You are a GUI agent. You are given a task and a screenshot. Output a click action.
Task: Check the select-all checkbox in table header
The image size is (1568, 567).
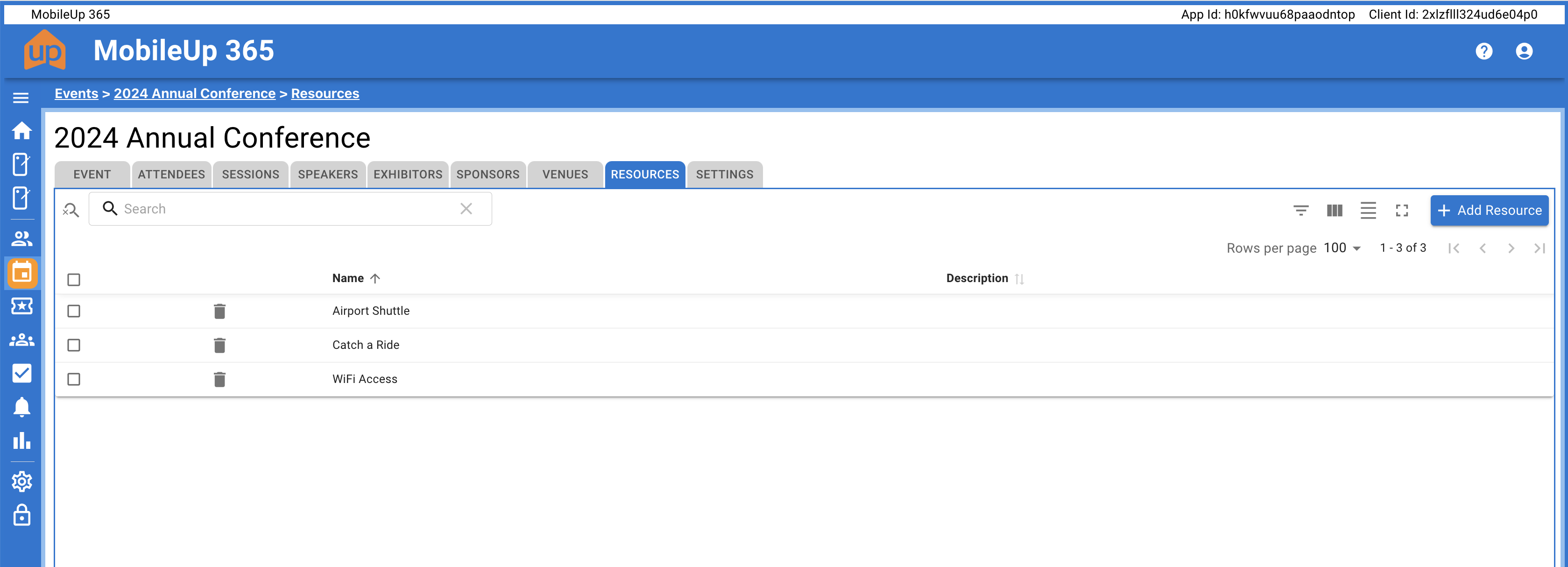click(x=74, y=279)
